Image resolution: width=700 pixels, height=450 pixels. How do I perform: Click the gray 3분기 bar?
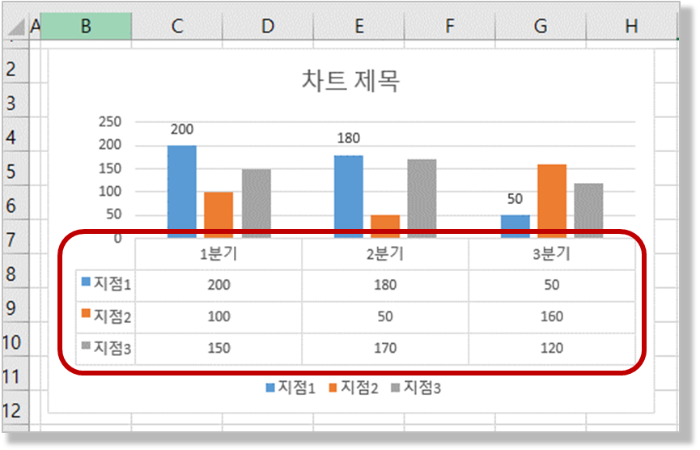click(589, 210)
